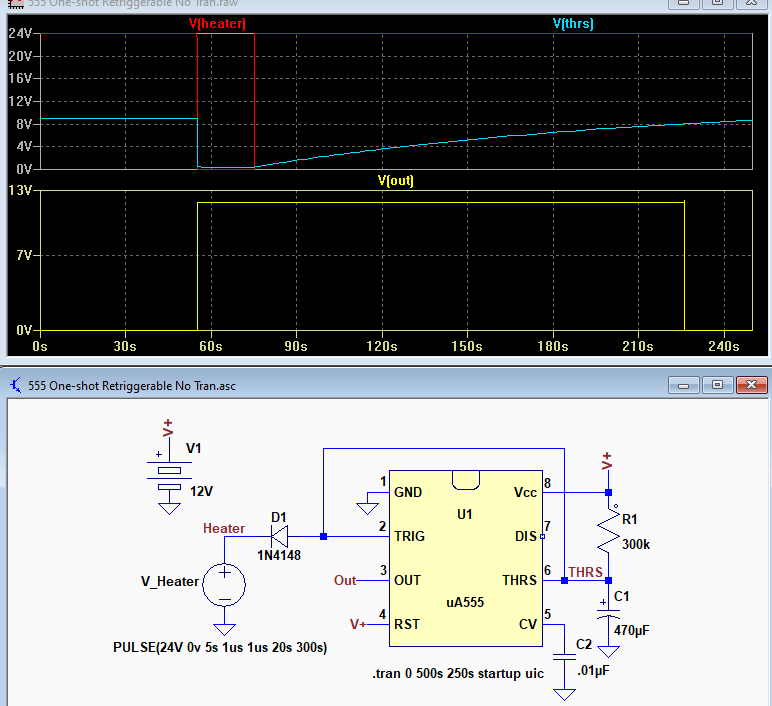Screen dimensions: 772x706
Task: Click the THRS net label
Action: pos(585,572)
